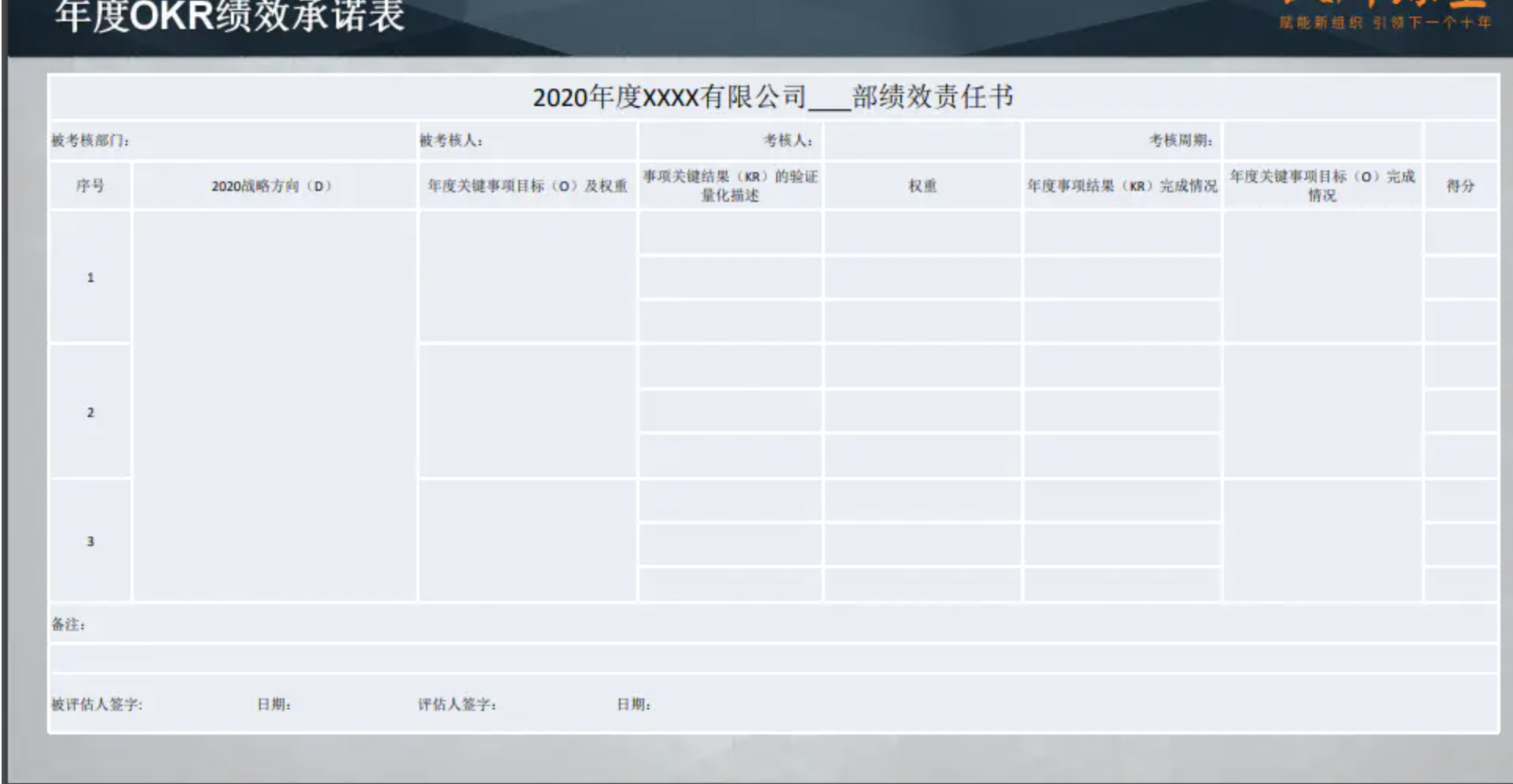
Task: Select the 考核周期 label cell
Action: (x=1122, y=141)
